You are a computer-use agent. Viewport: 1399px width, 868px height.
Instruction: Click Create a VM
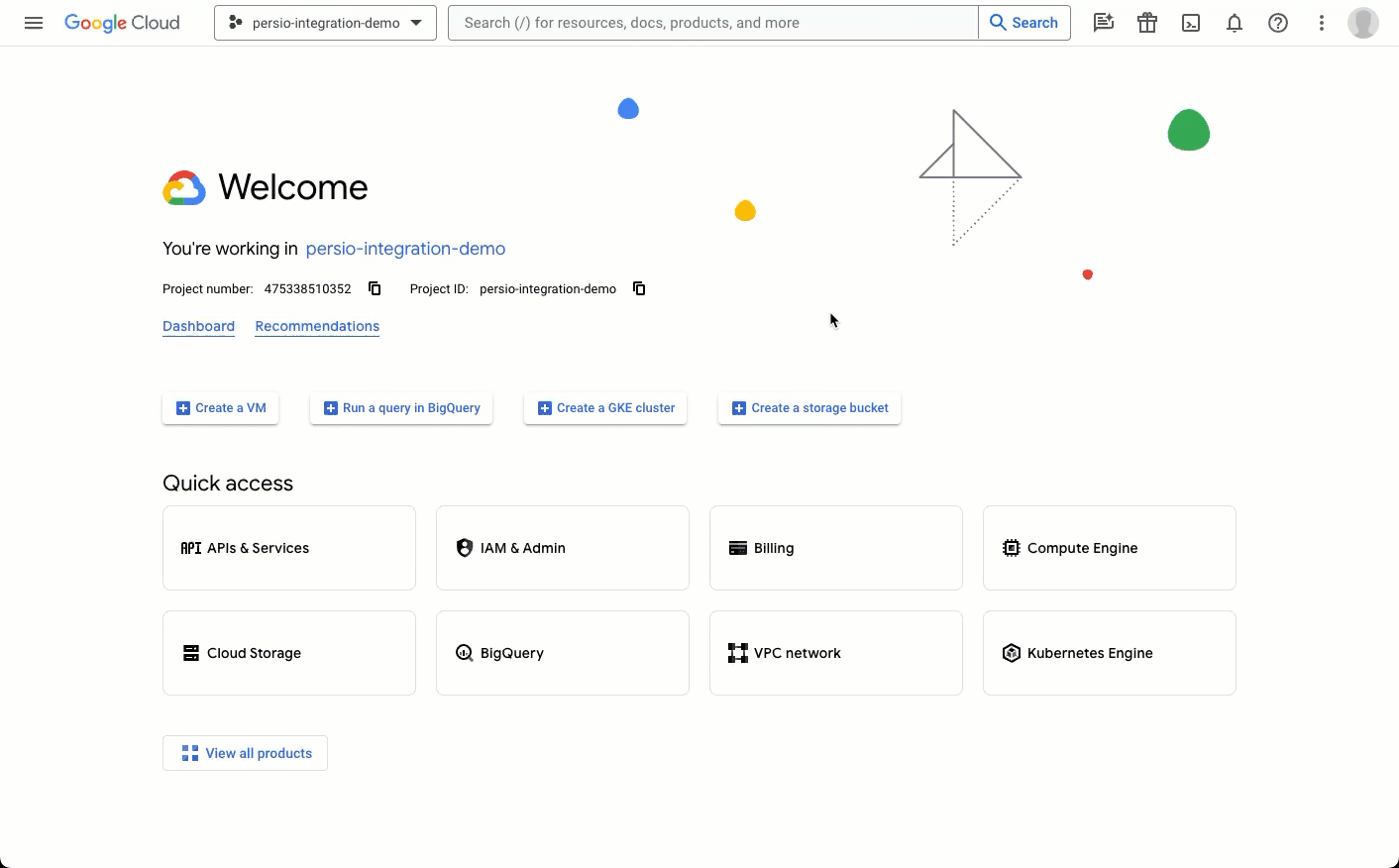click(x=220, y=407)
